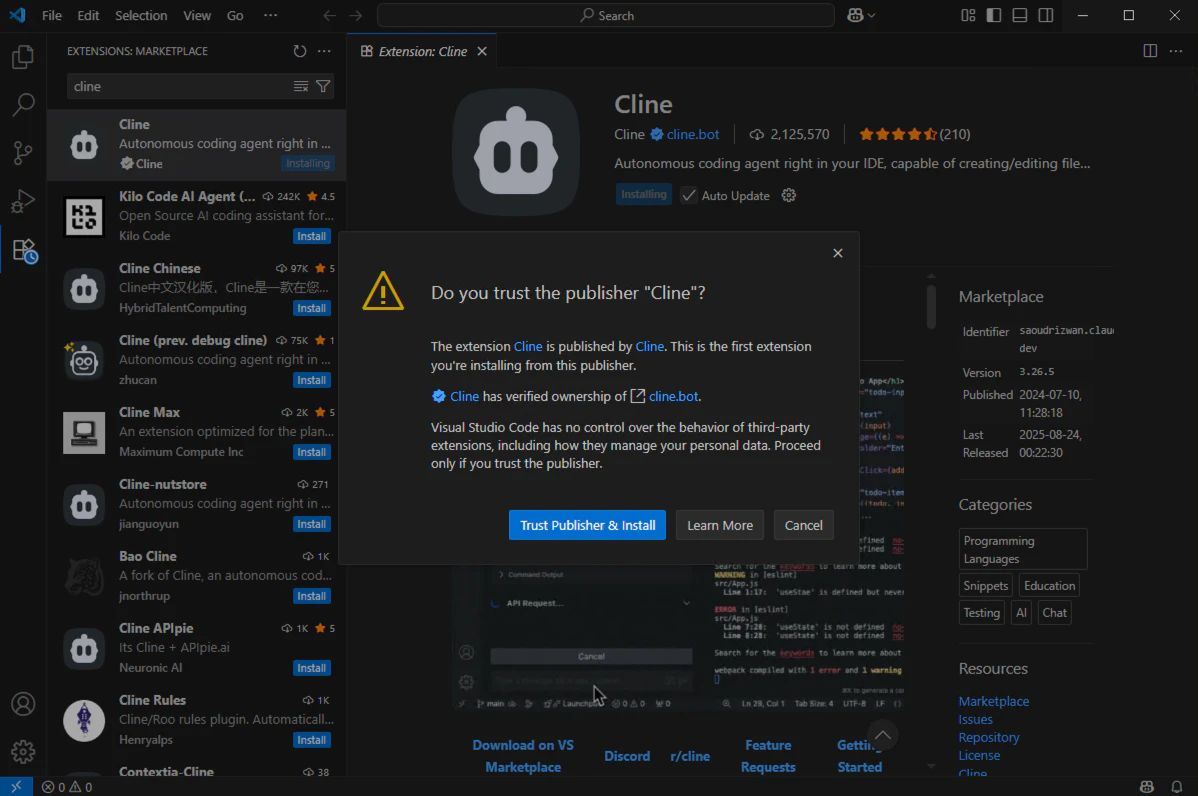Open cline.bot link in extension header
The width and height of the screenshot is (1198, 796).
(692, 134)
